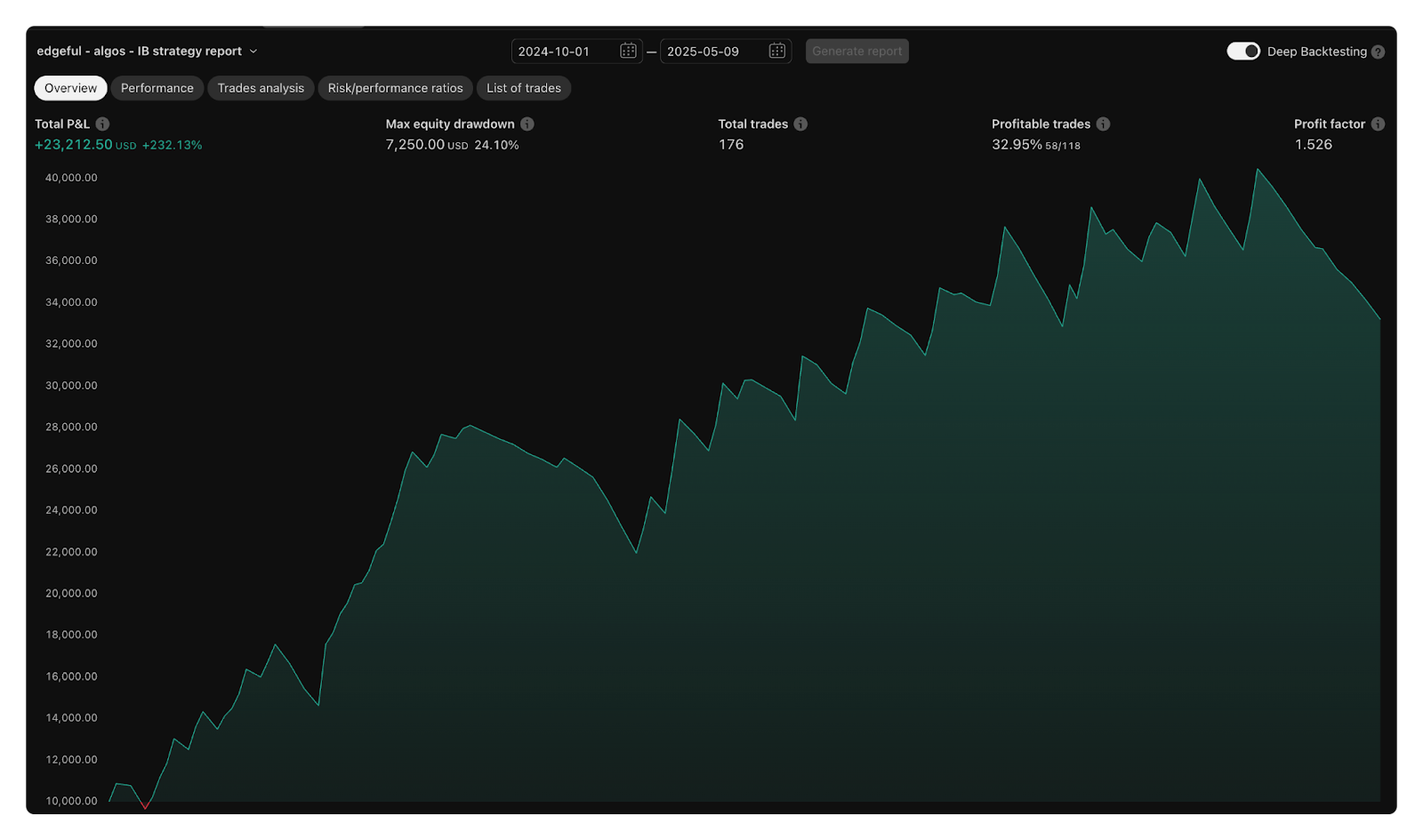Click the info icon beside Total P&L
Viewport: 1423px width, 840px height.
(102, 124)
